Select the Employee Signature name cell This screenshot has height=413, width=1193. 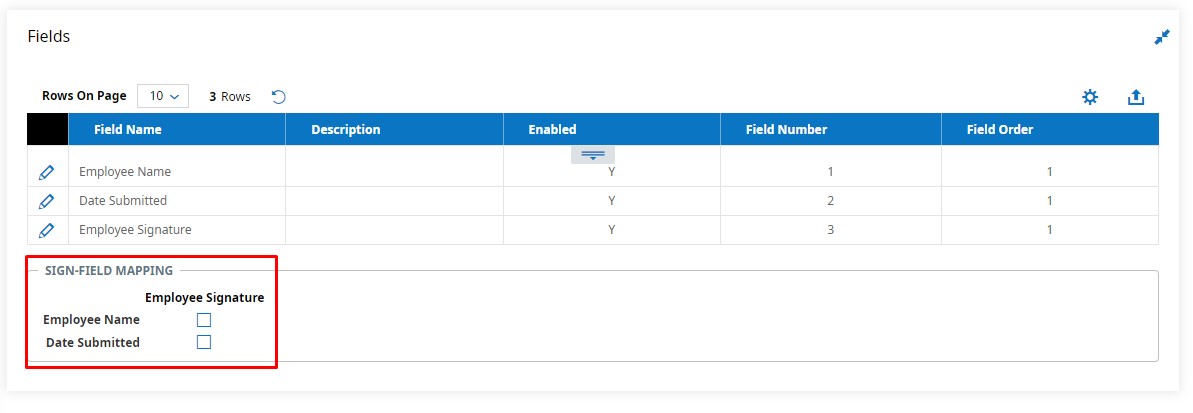135,230
